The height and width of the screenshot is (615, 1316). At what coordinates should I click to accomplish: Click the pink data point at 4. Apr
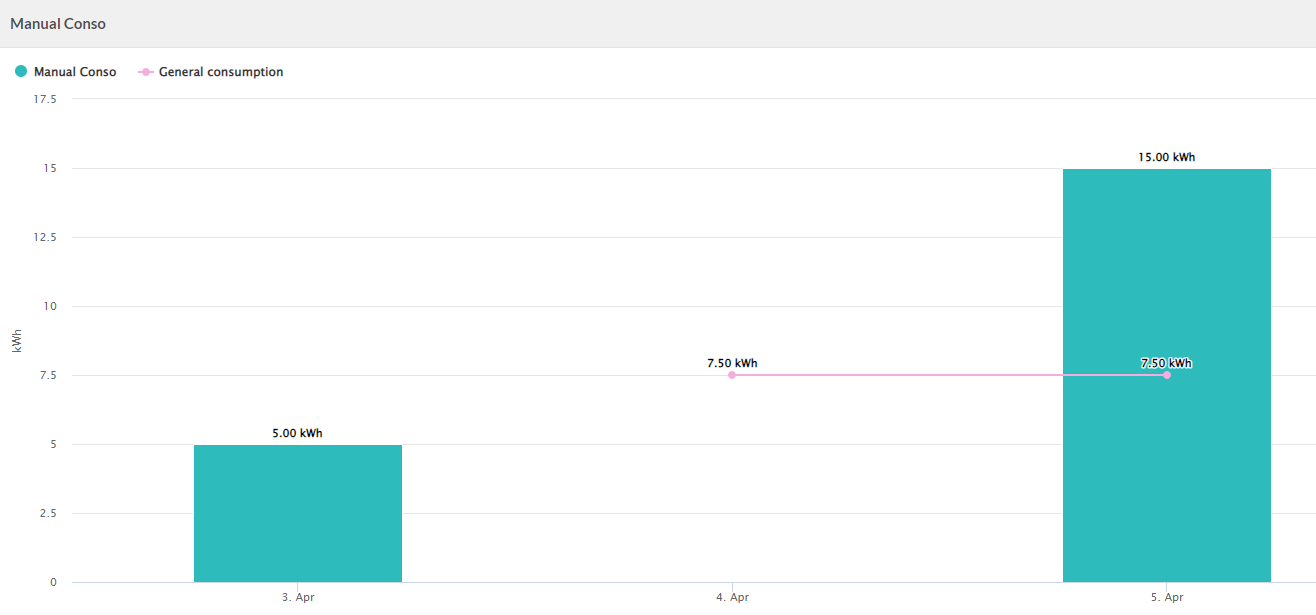[x=732, y=375]
